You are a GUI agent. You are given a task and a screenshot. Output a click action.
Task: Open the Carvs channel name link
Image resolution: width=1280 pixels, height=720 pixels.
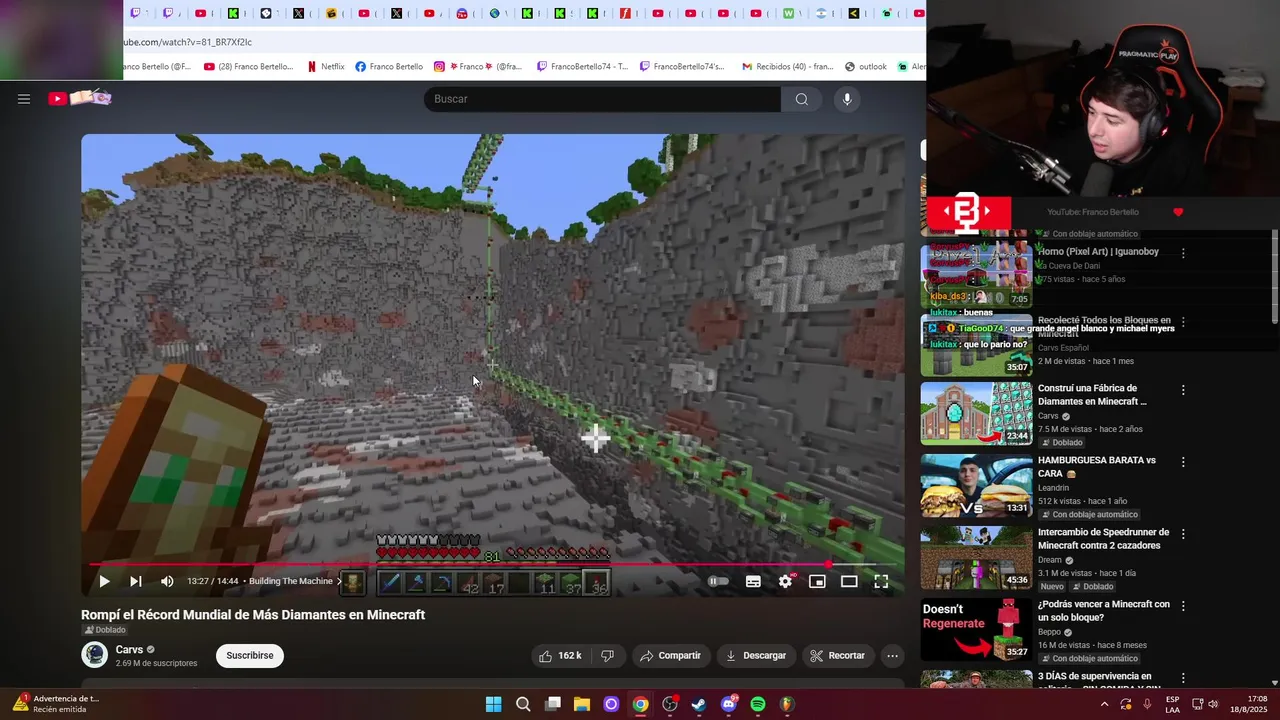pos(129,650)
